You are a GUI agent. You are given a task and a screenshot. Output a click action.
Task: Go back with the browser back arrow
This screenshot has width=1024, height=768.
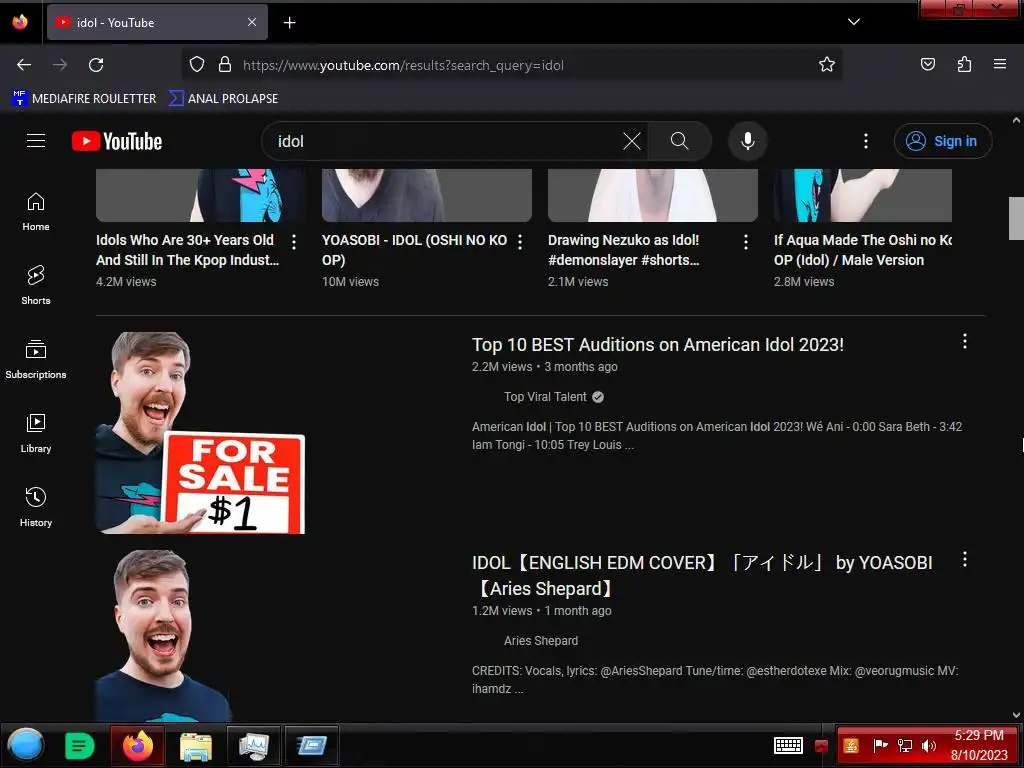[24, 65]
